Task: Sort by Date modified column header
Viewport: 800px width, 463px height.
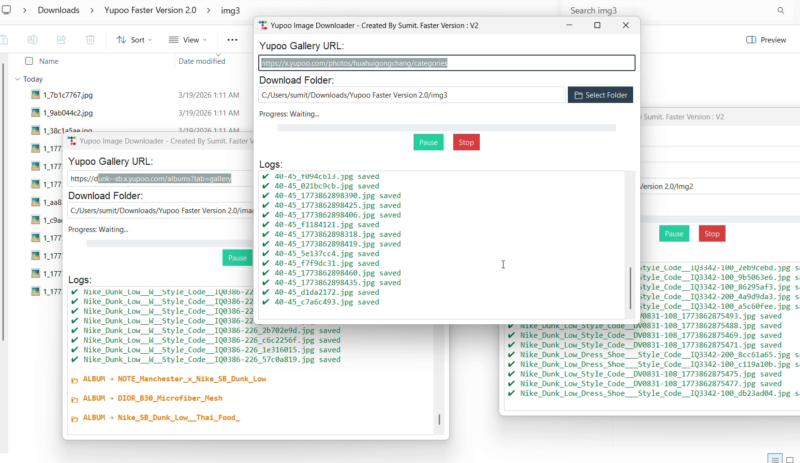Action: pos(202,61)
